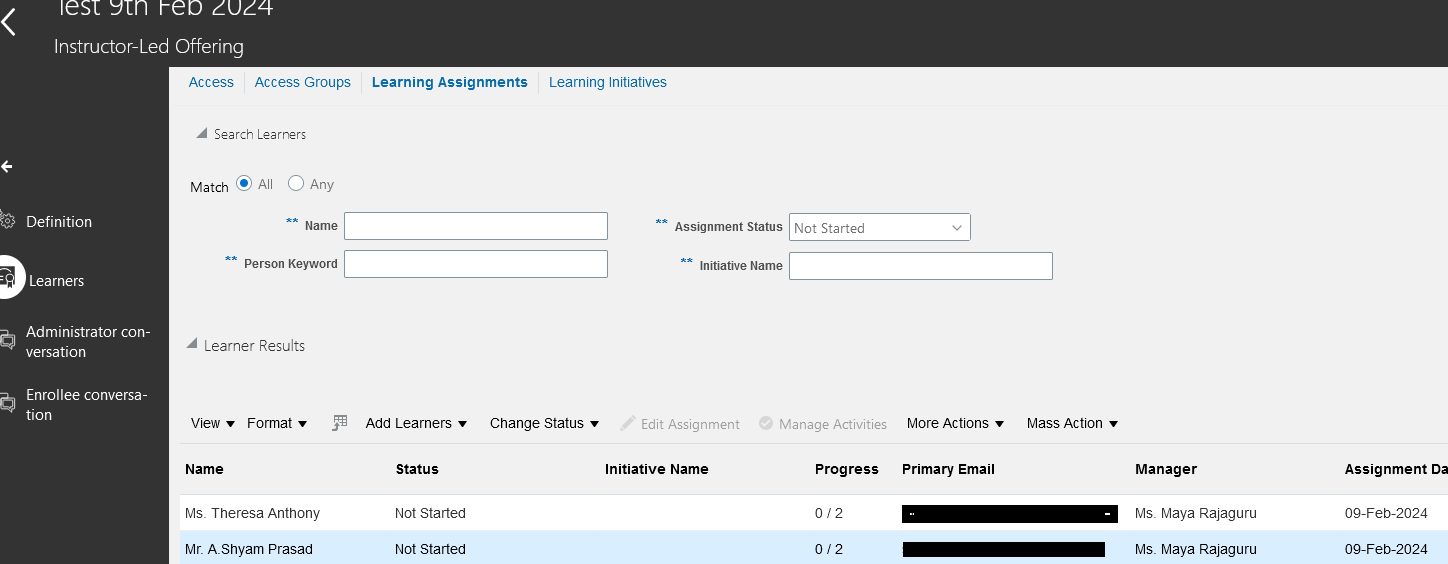This screenshot has width=1448, height=564.
Task: Click the Assignment Date column header
Action: tap(1396, 469)
